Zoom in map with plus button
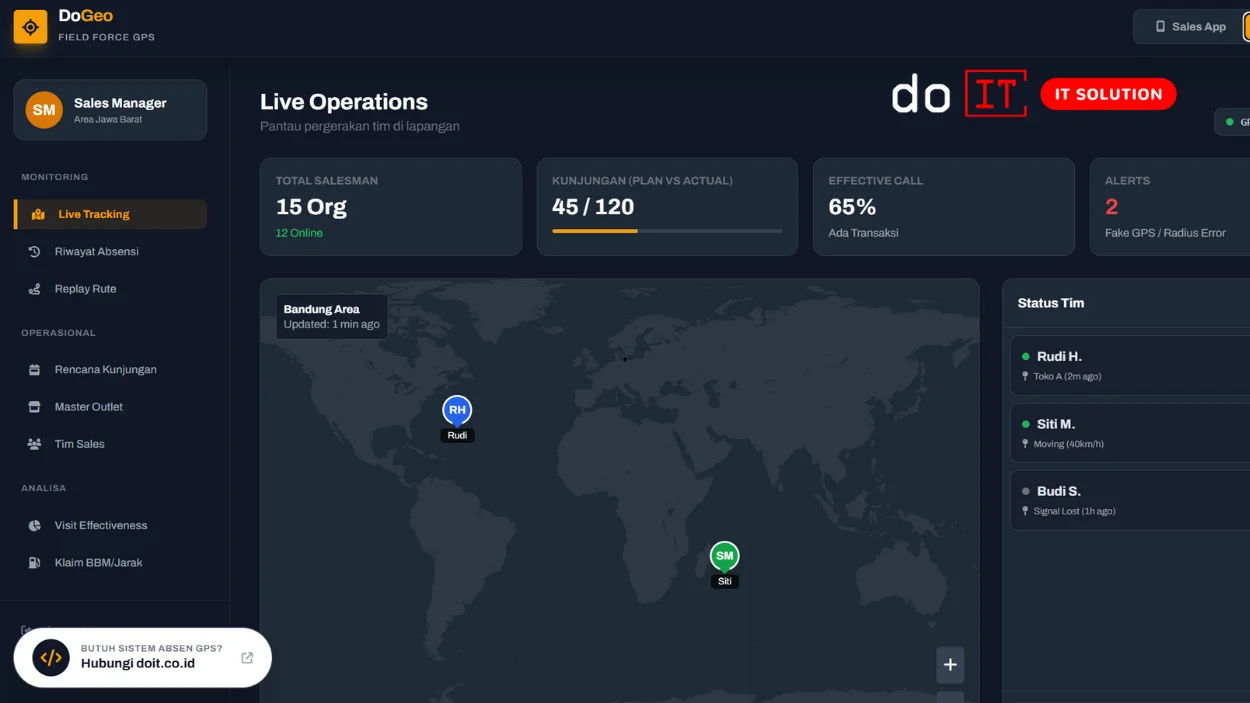This screenshot has width=1250, height=703. pos(950,665)
